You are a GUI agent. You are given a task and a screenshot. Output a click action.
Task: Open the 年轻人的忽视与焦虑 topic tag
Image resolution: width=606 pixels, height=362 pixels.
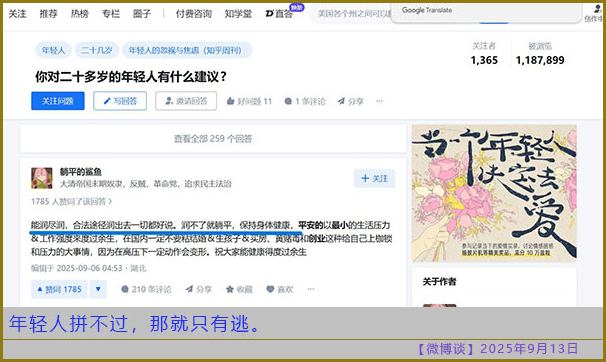click(x=187, y=50)
